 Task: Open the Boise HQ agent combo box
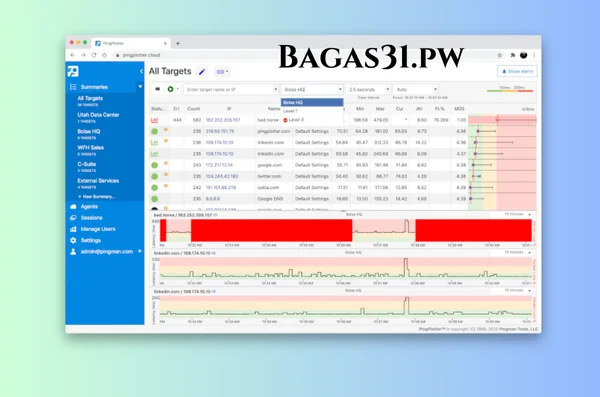(312, 89)
